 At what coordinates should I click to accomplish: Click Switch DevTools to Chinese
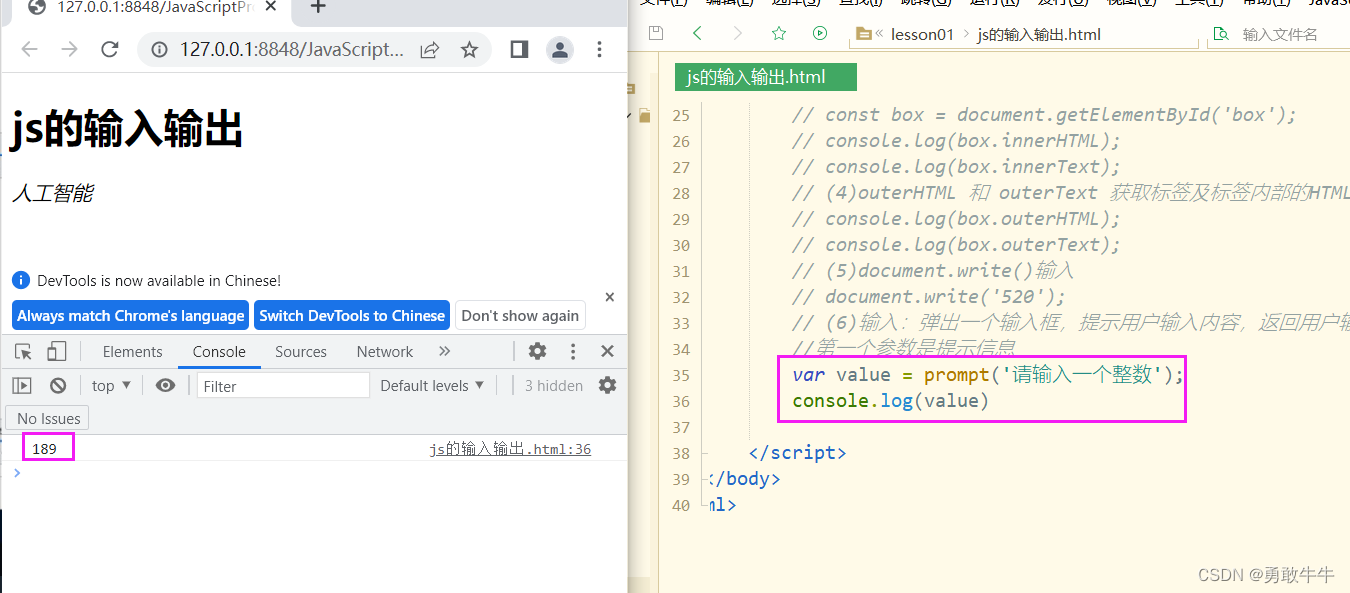(352, 315)
